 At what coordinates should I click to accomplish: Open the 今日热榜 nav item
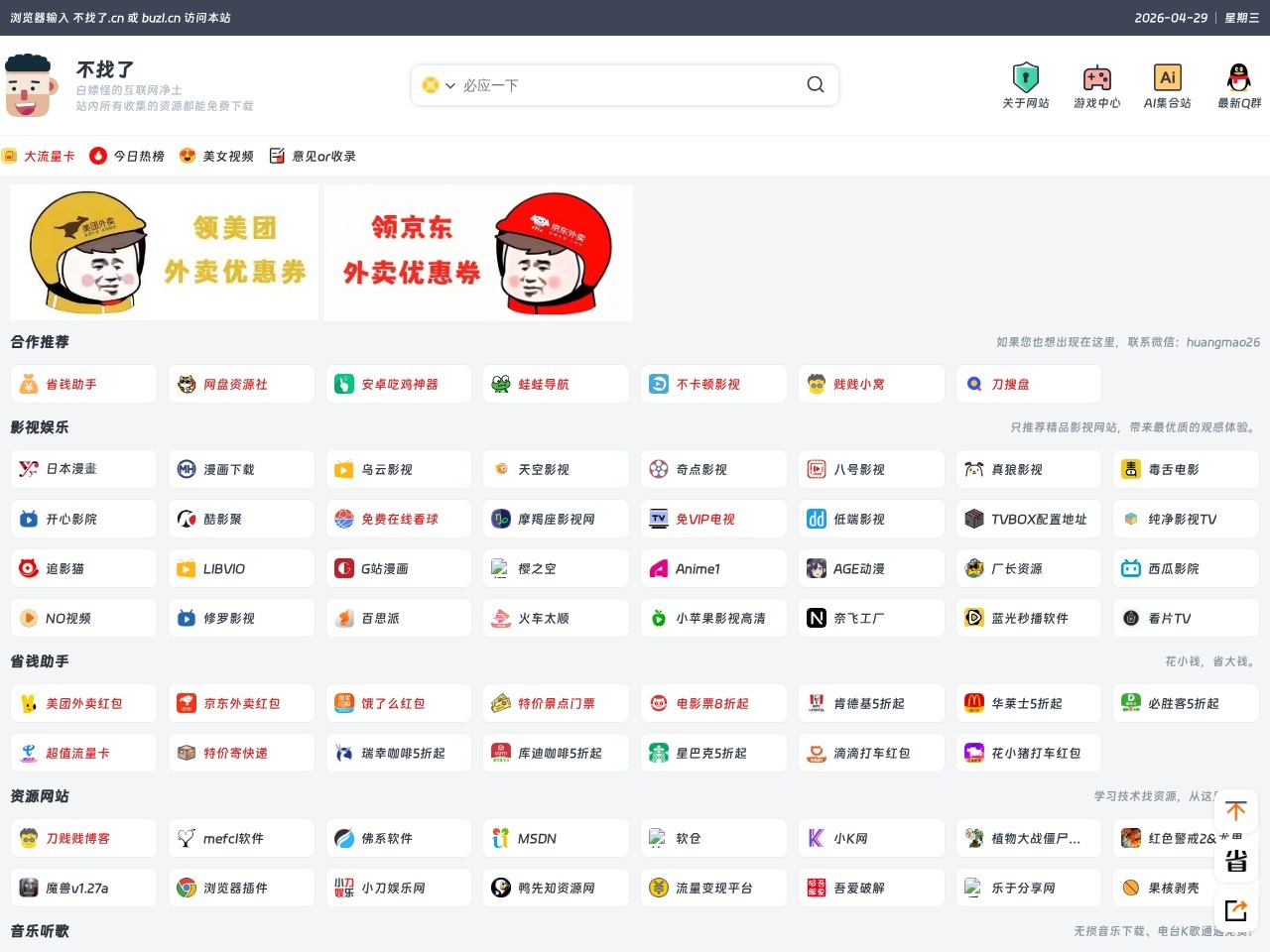pyautogui.click(x=127, y=156)
